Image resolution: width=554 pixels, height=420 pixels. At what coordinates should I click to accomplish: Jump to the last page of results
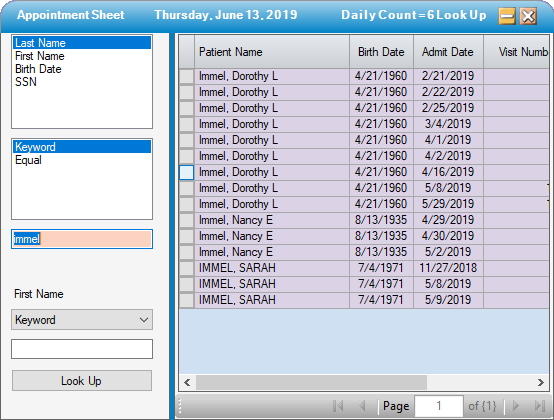pyautogui.click(x=540, y=406)
